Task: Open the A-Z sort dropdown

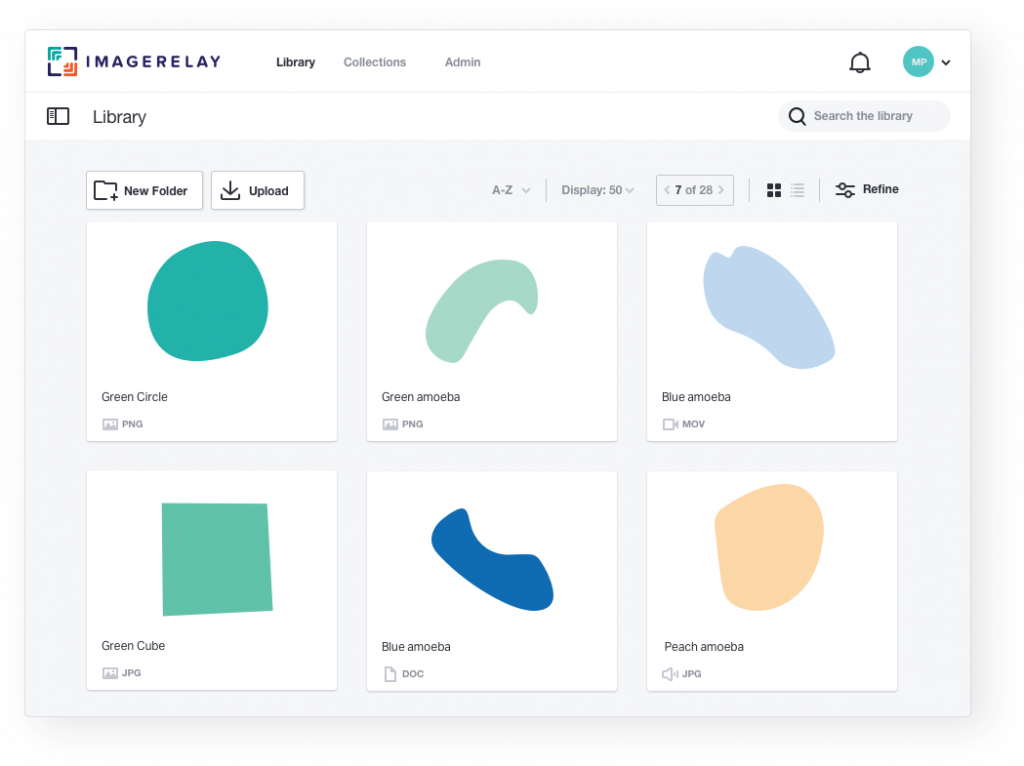Action: click(510, 189)
